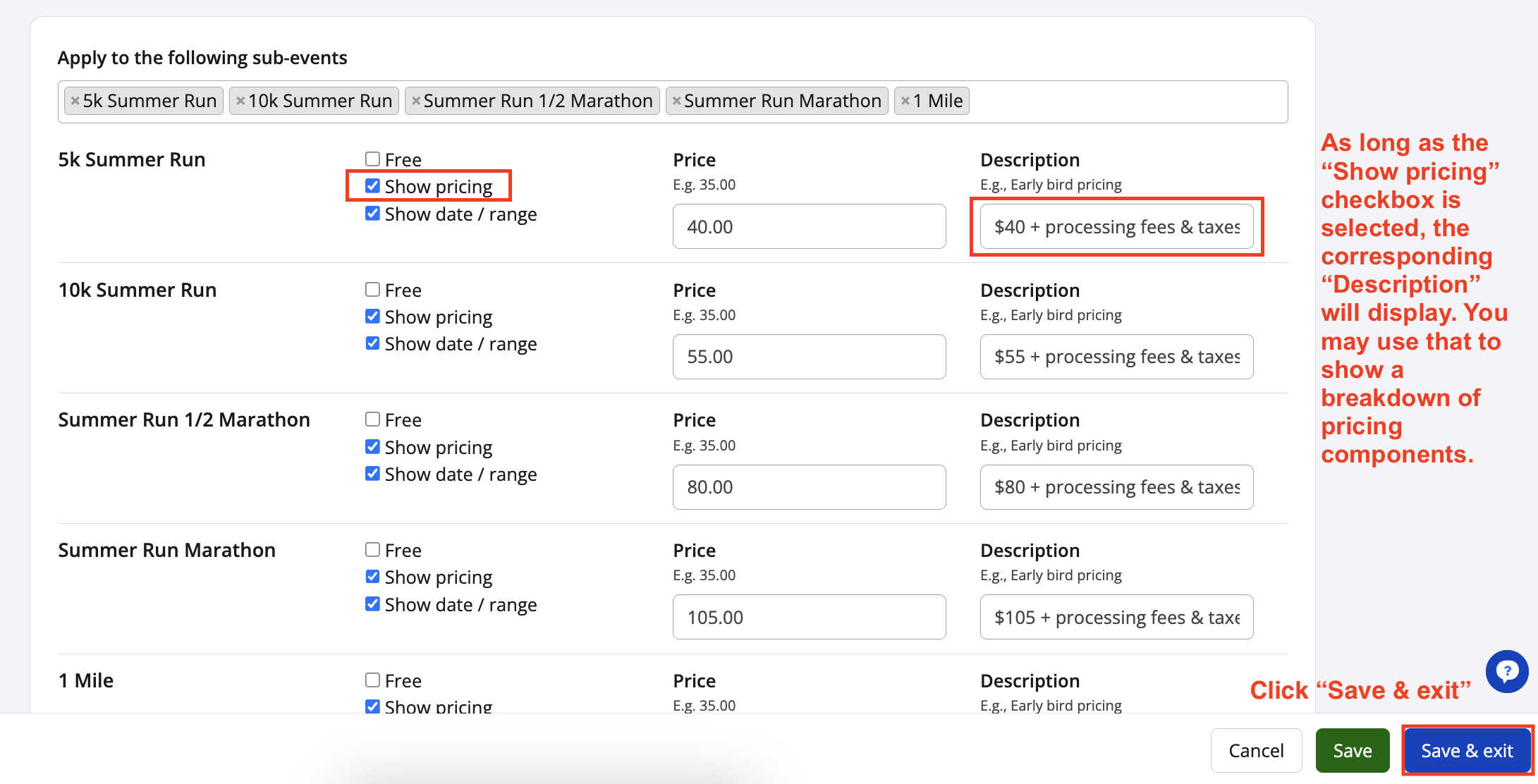Edit the Marathon price field 105.00

809,617
